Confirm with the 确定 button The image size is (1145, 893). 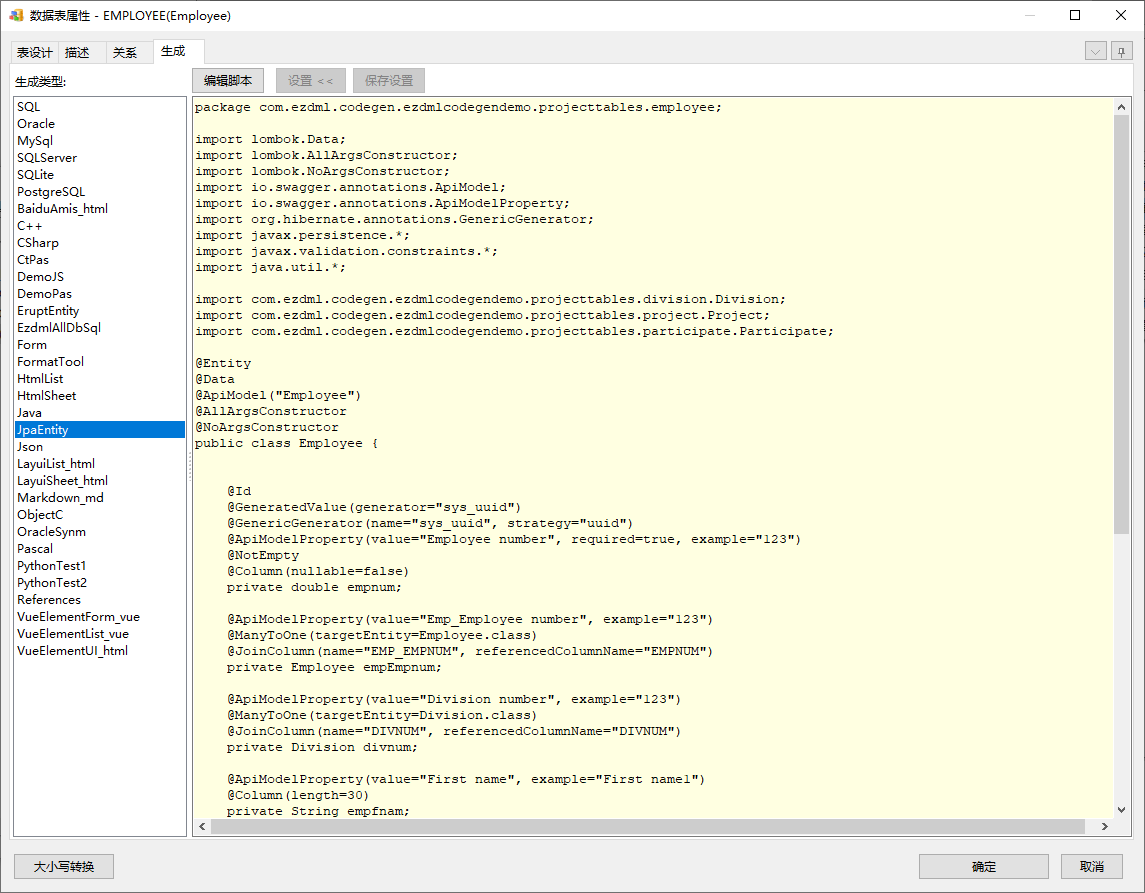(983, 866)
